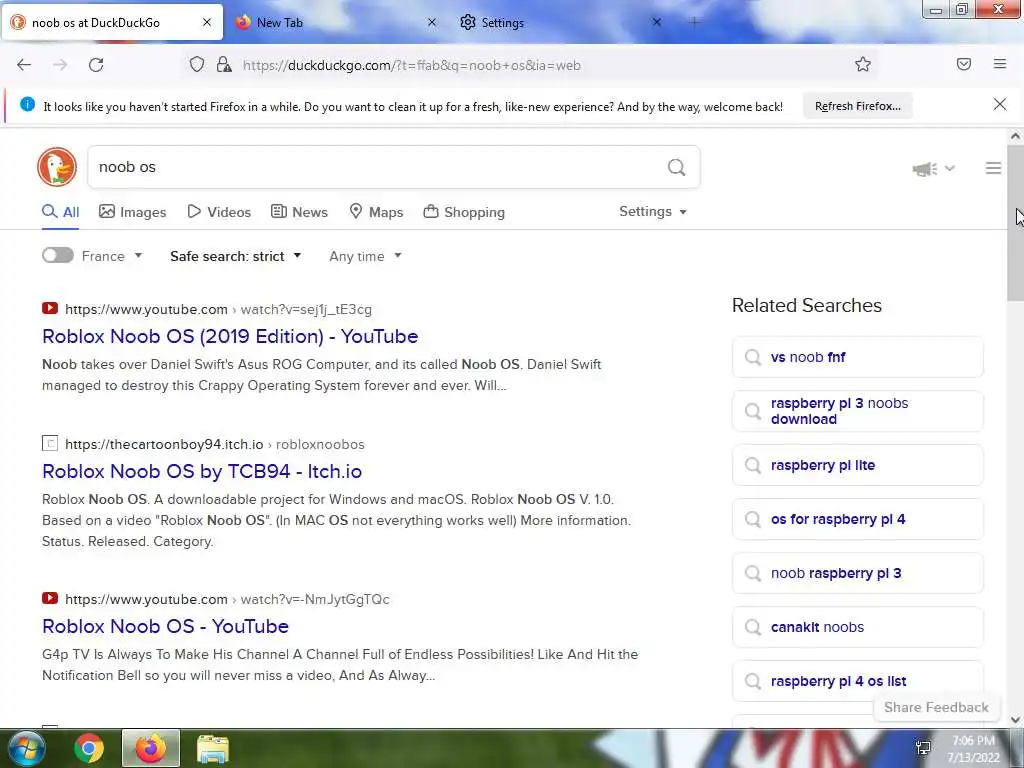Search related term vs noob fnf
The width and height of the screenshot is (1024, 768).
click(x=857, y=357)
